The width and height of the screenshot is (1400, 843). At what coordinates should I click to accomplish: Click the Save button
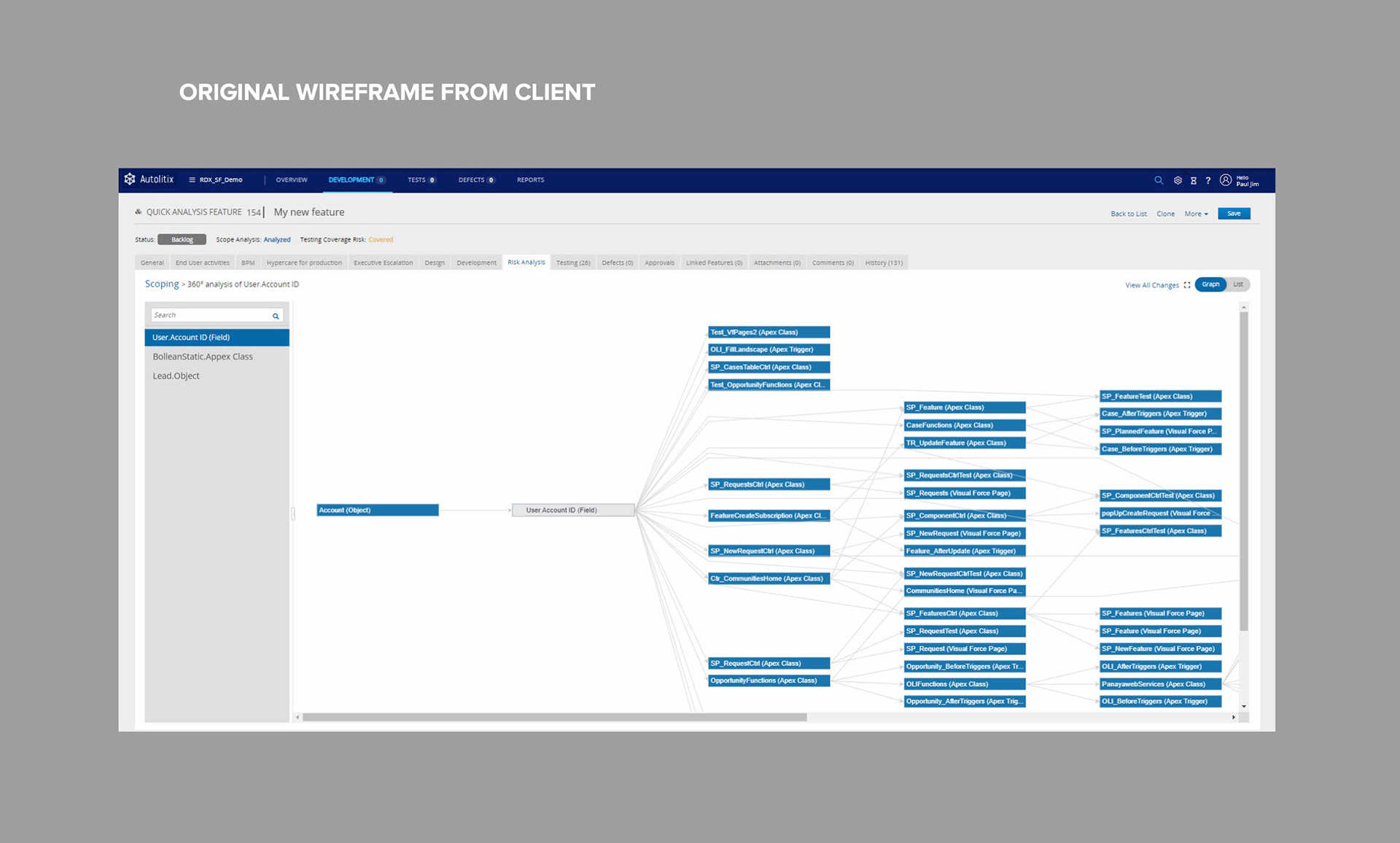tap(1234, 214)
